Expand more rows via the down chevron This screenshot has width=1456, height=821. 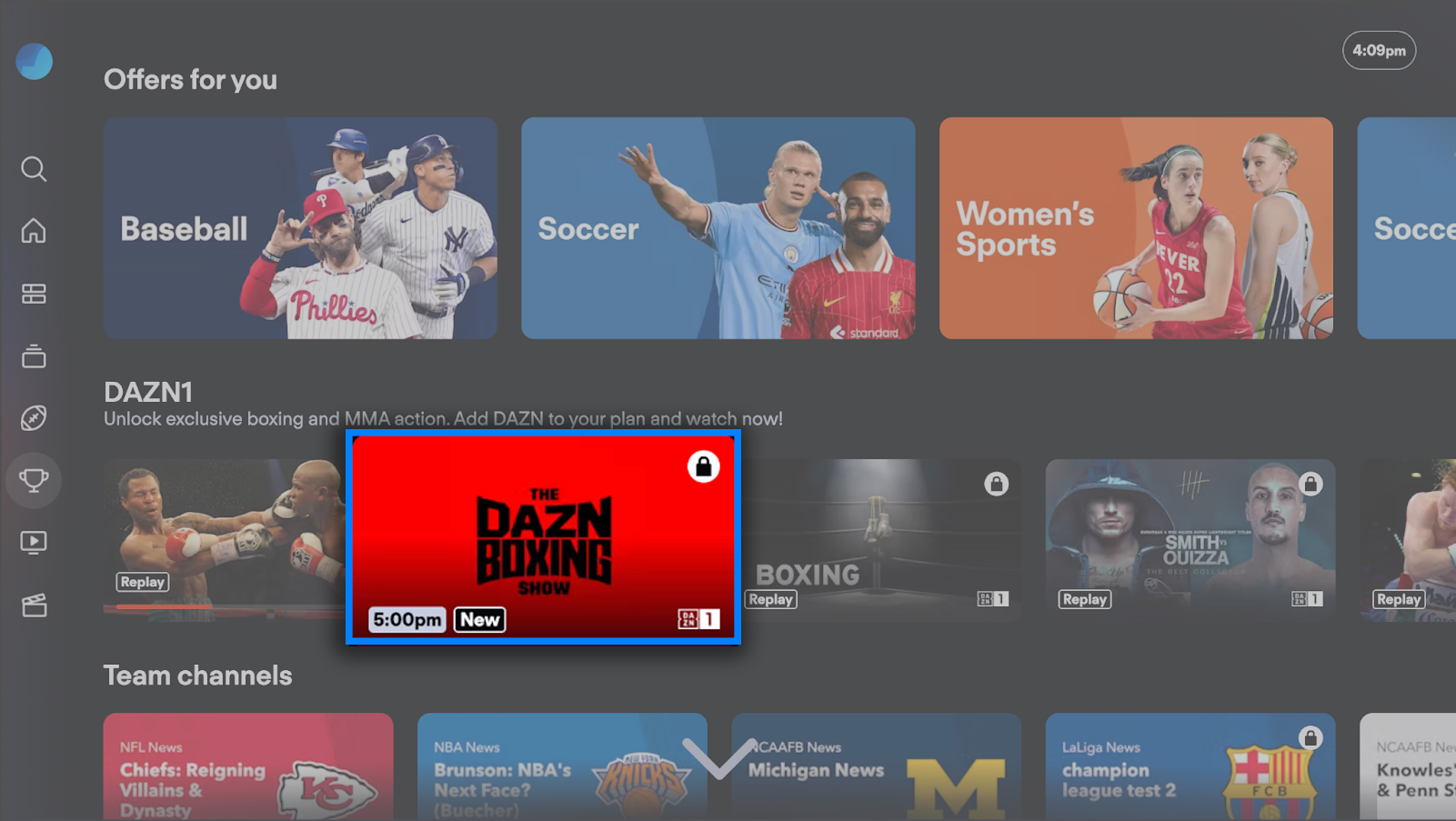click(718, 764)
